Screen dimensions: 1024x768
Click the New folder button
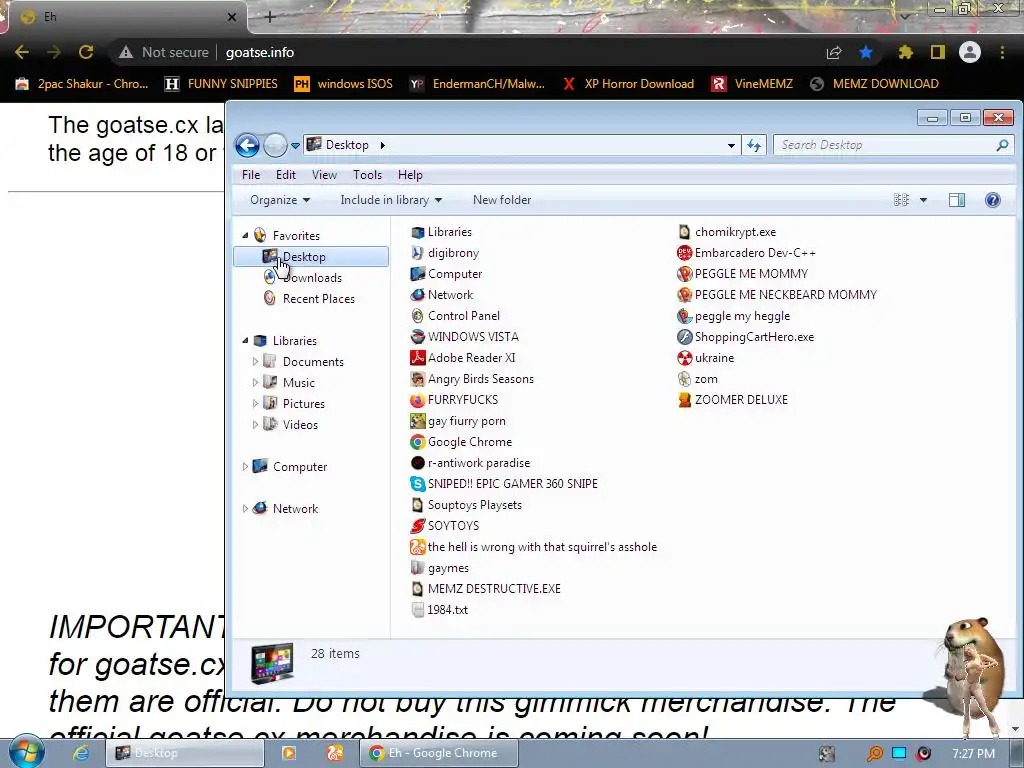[x=502, y=200]
